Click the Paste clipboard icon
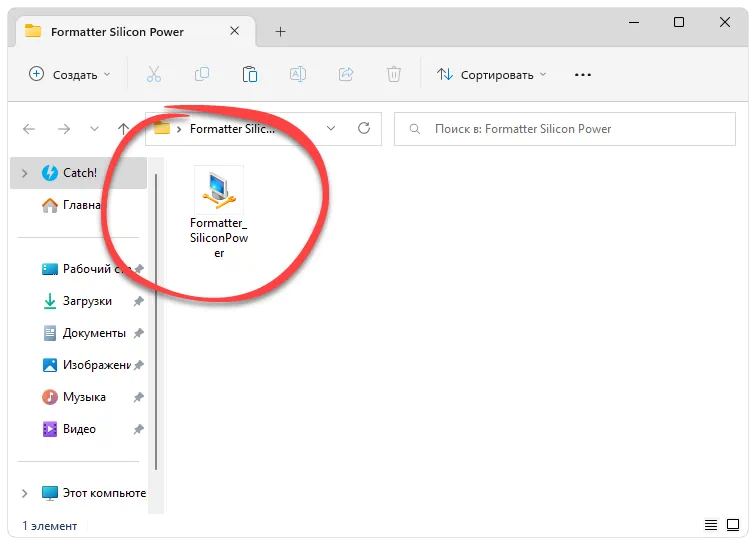 point(250,75)
